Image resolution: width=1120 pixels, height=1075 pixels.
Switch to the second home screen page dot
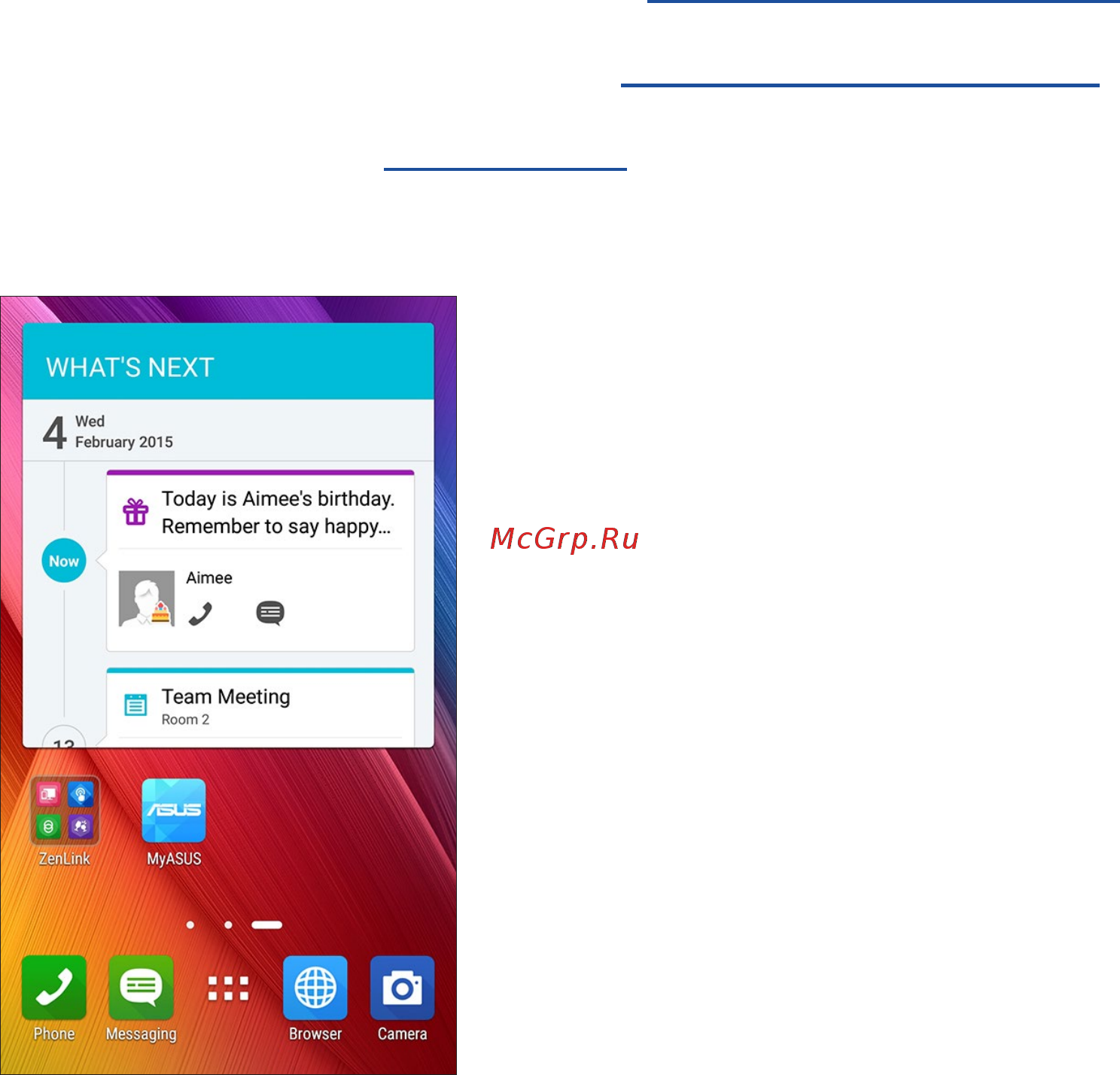[x=228, y=925]
